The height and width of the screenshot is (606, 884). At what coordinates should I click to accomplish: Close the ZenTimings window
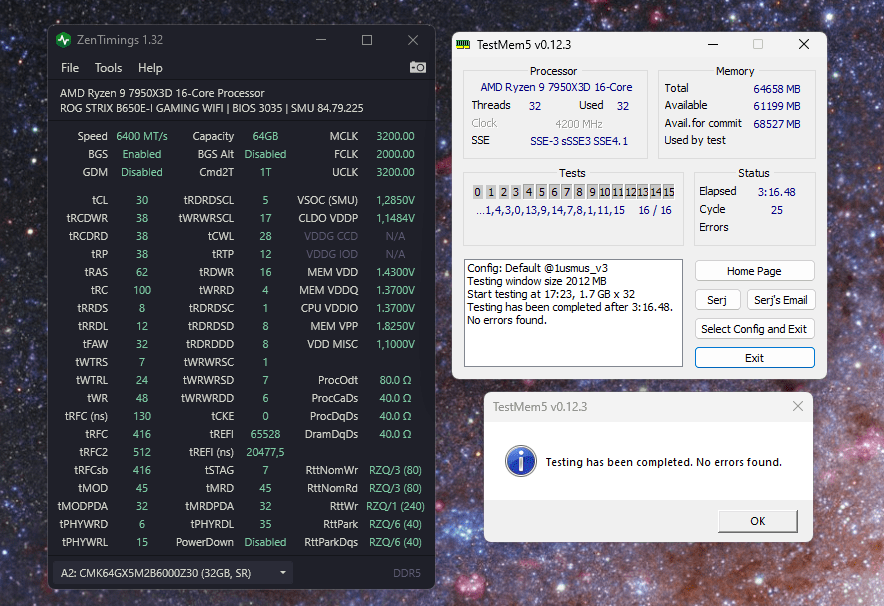413,40
